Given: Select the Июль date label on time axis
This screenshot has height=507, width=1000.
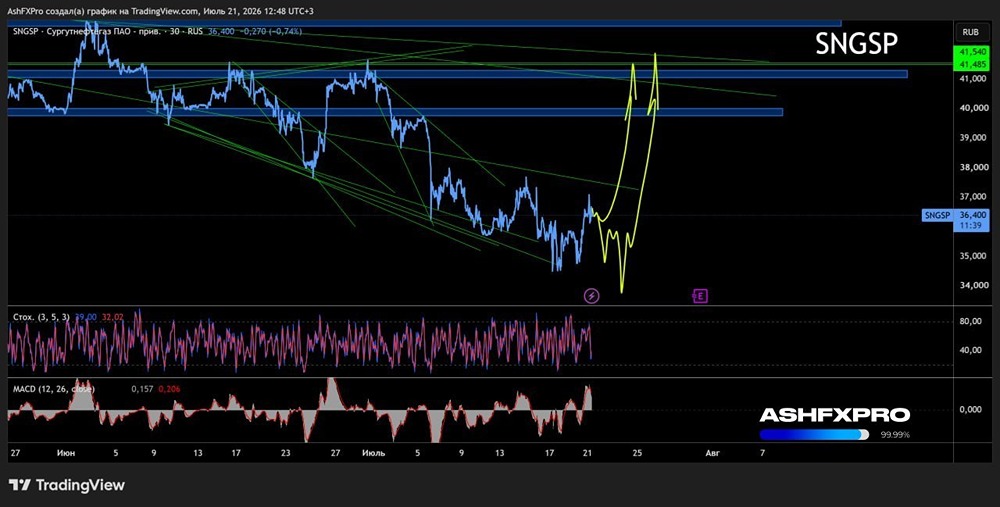Looking at the screenshot, I should click(x=373, y=453).
